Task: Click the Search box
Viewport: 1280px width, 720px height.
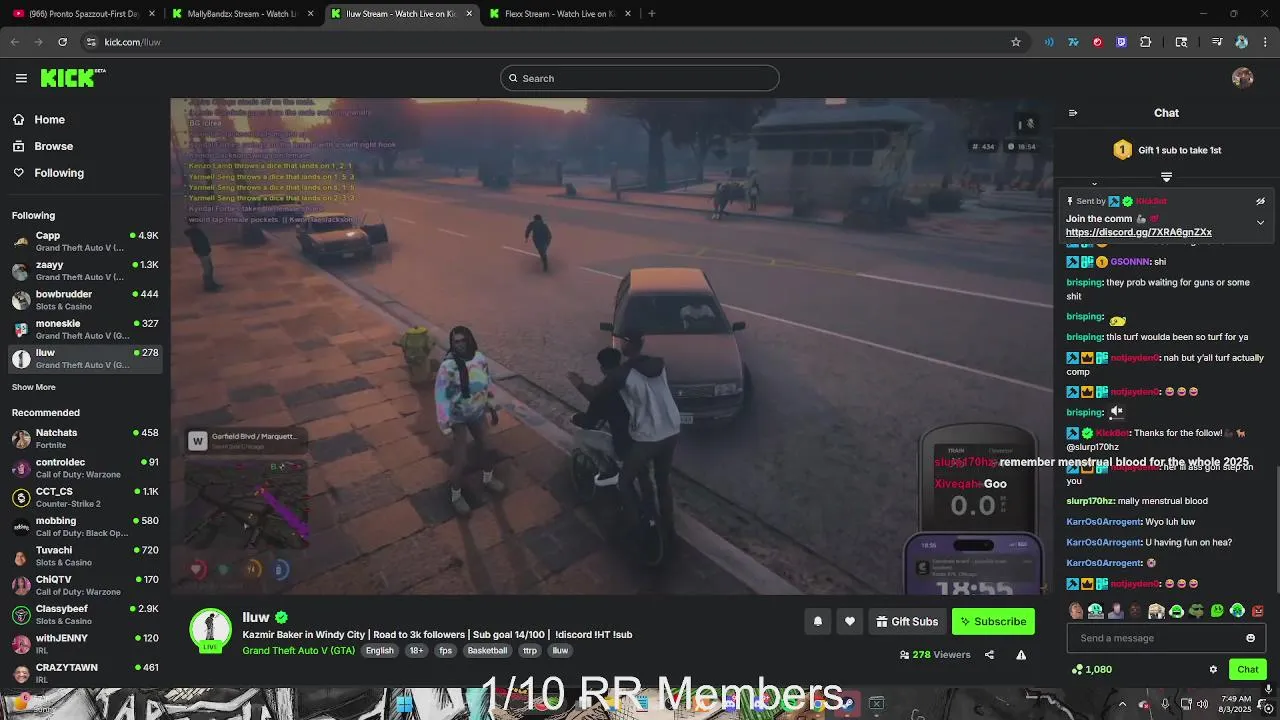Action: 640,78
